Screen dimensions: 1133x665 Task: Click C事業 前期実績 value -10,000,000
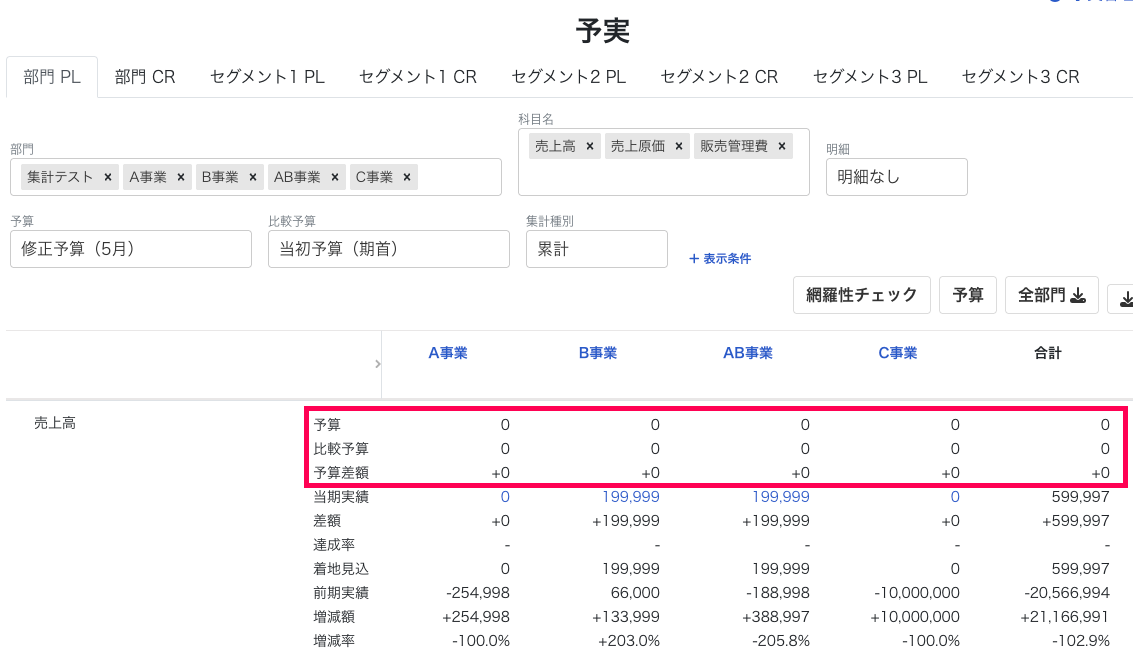pos(917,593)
